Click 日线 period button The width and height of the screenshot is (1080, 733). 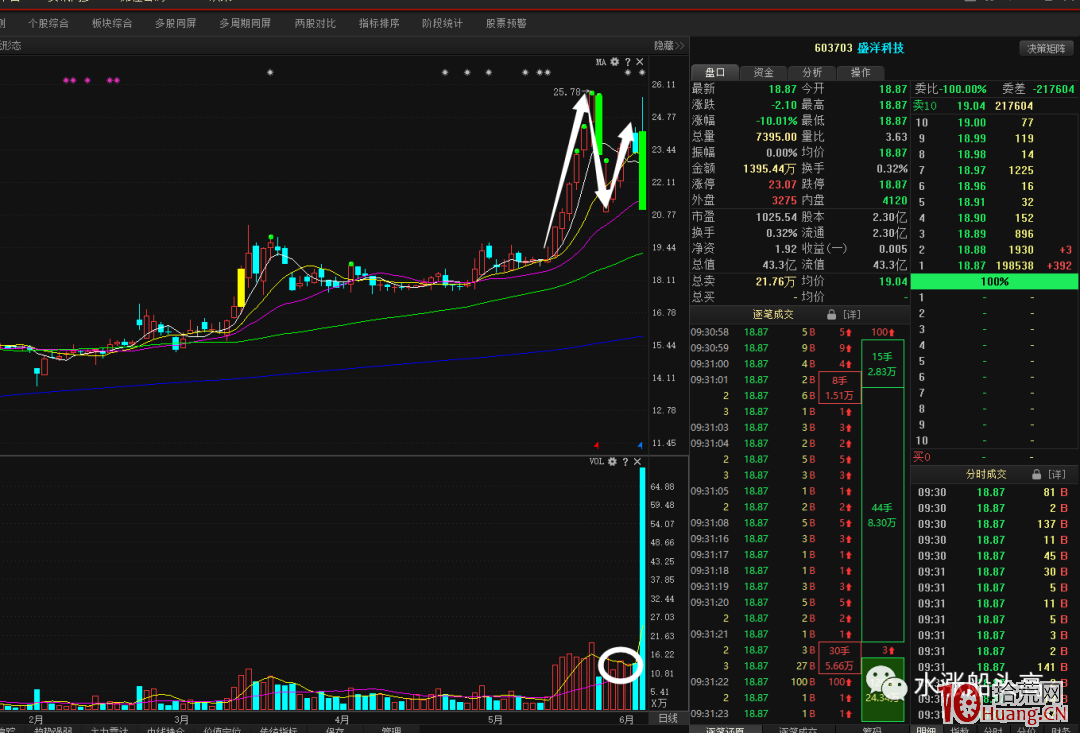(668, 719)
